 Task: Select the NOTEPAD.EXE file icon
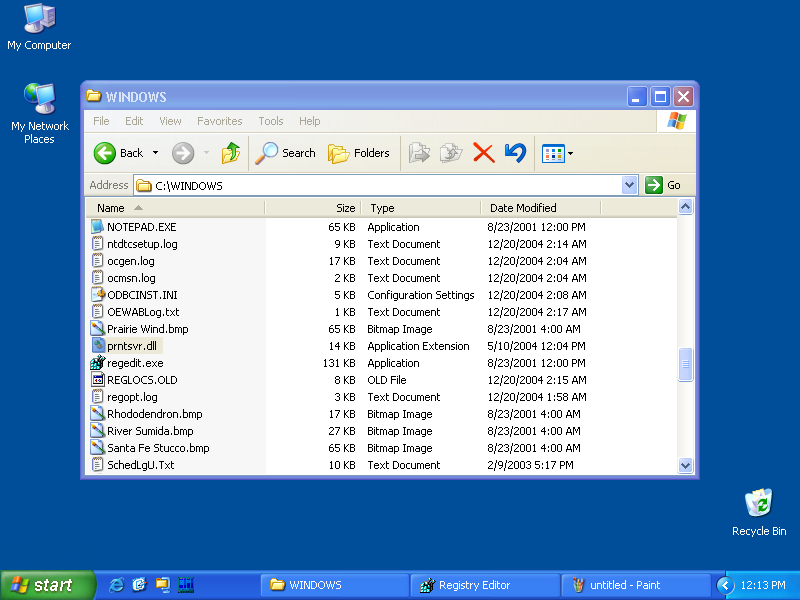[x=97, y=227]
